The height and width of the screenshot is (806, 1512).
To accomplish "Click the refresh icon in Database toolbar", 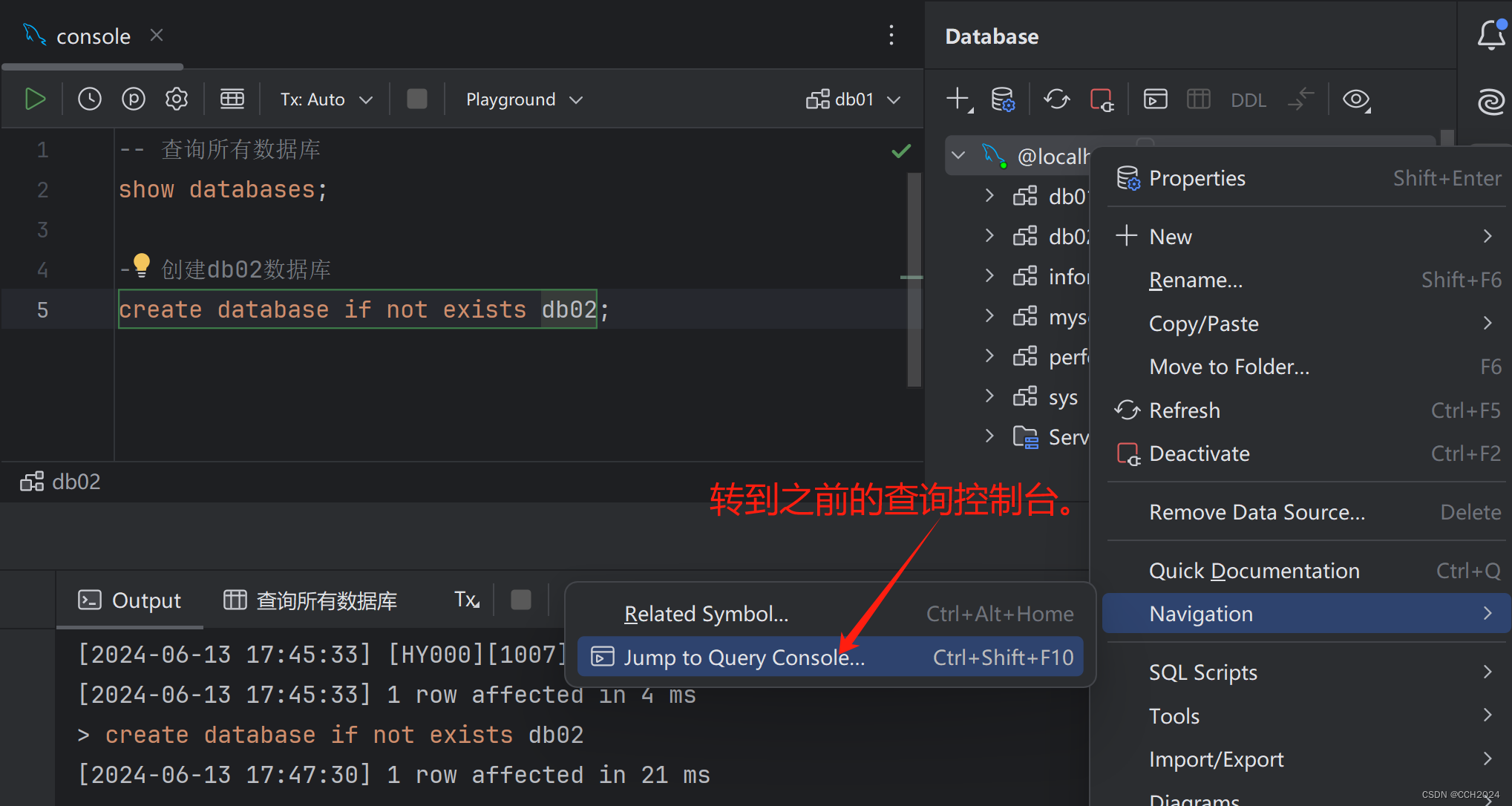I will click(1057, 99).
